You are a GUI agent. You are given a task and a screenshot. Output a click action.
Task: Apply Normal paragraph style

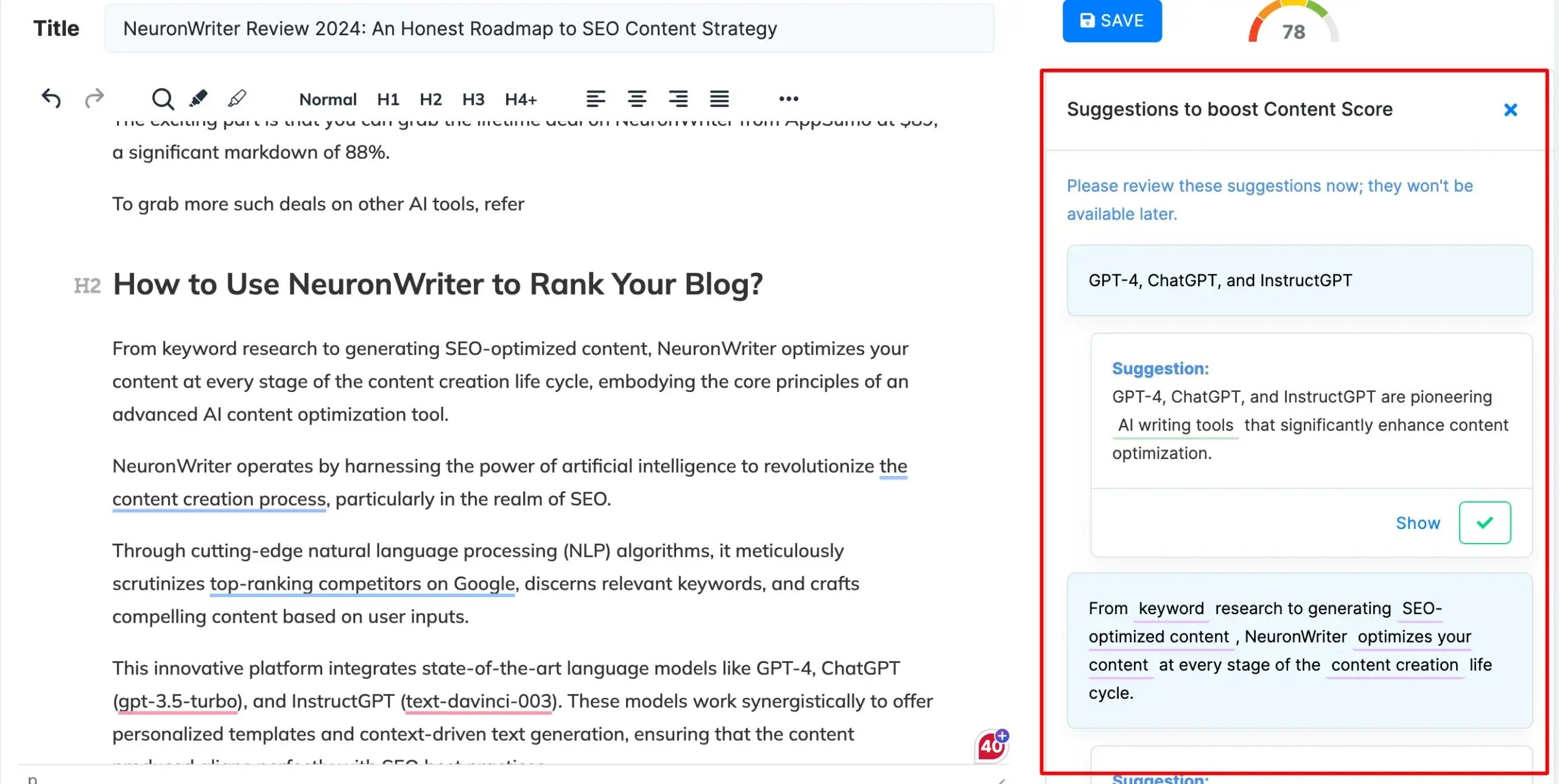(328, 99)
